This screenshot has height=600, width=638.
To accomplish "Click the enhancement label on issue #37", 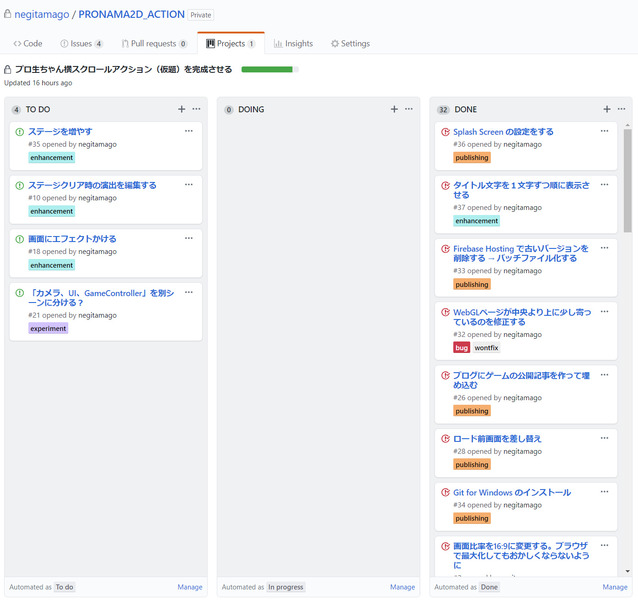I will click(476, 221).
